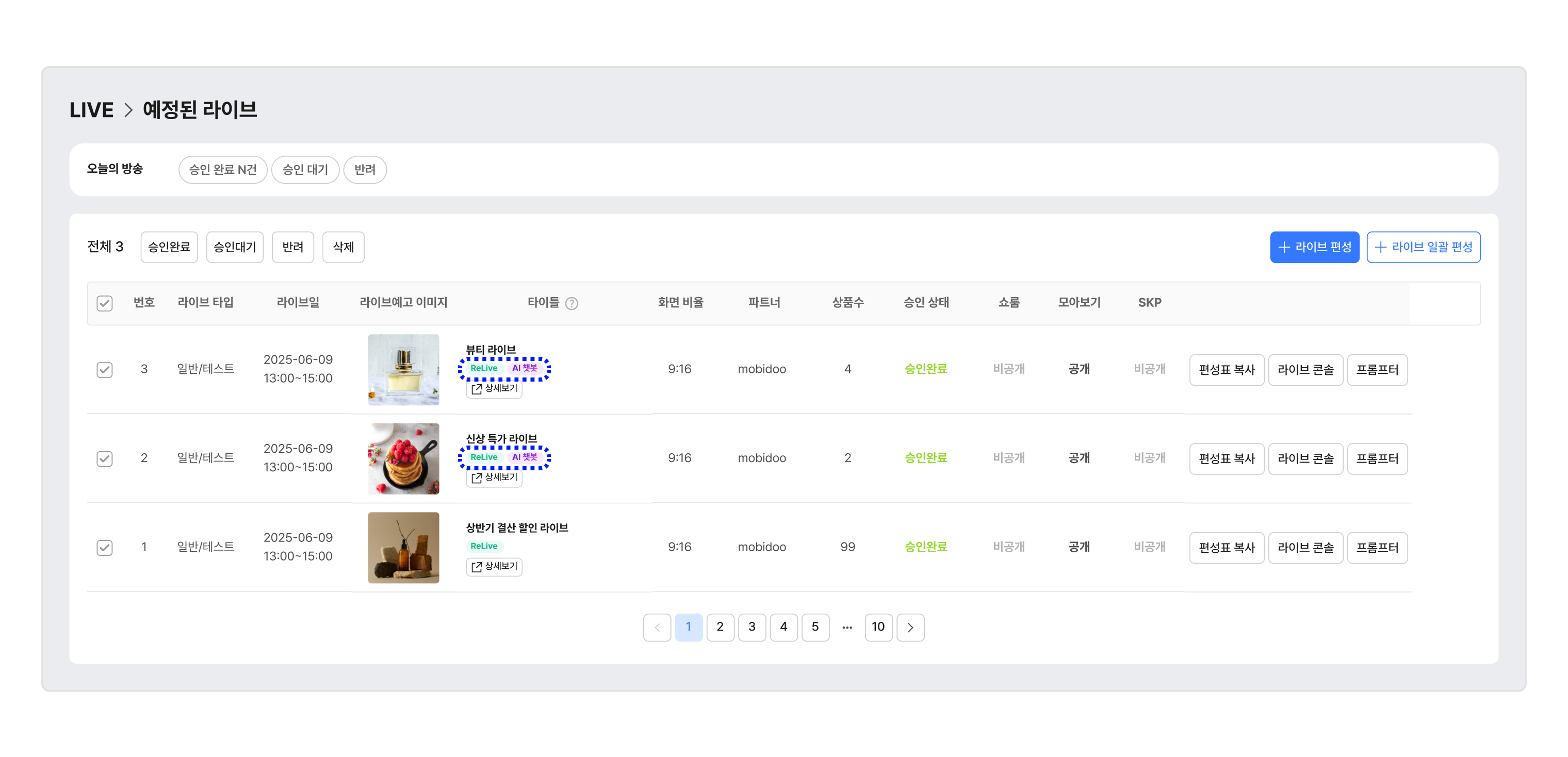The image size is (1568, 757).
Task: Filter today's broadcasts by 승인 완료 N건
Action: (223, 170)
